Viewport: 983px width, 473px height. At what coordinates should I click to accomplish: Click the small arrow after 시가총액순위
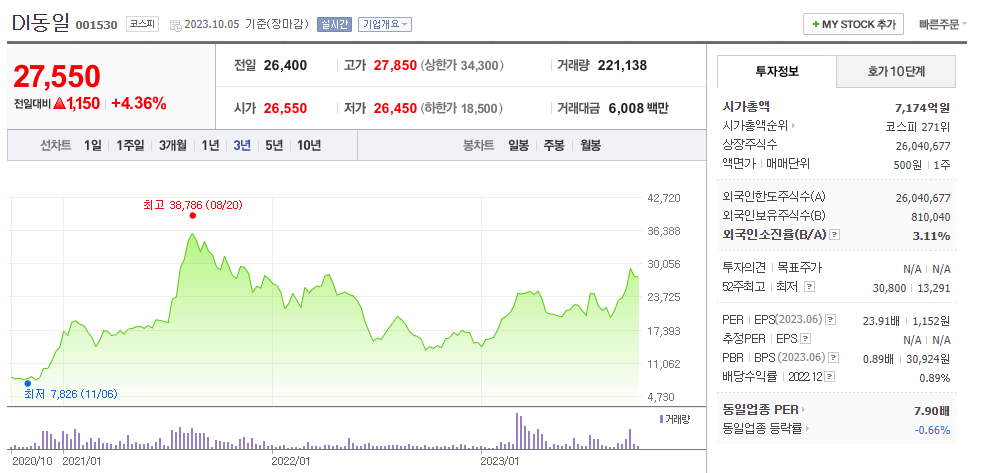pos(793,125)
